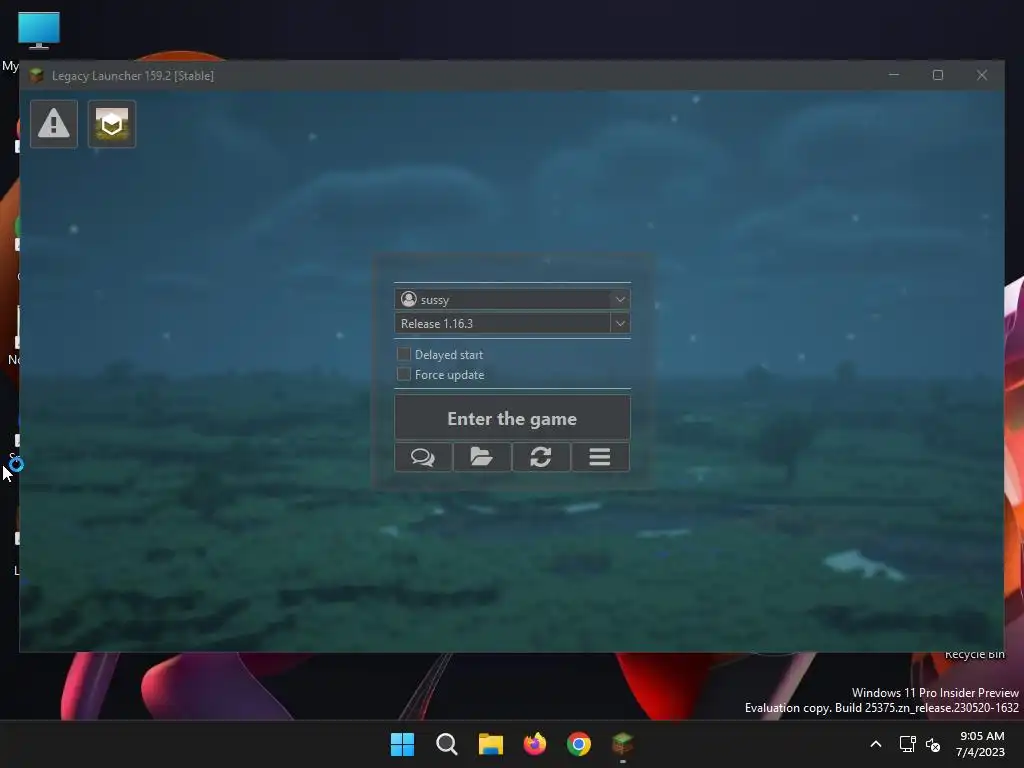The height and width of the screenshot is (768, 1024).
Task: Open the muted volume tray icon
Action: tap(933, 744)
